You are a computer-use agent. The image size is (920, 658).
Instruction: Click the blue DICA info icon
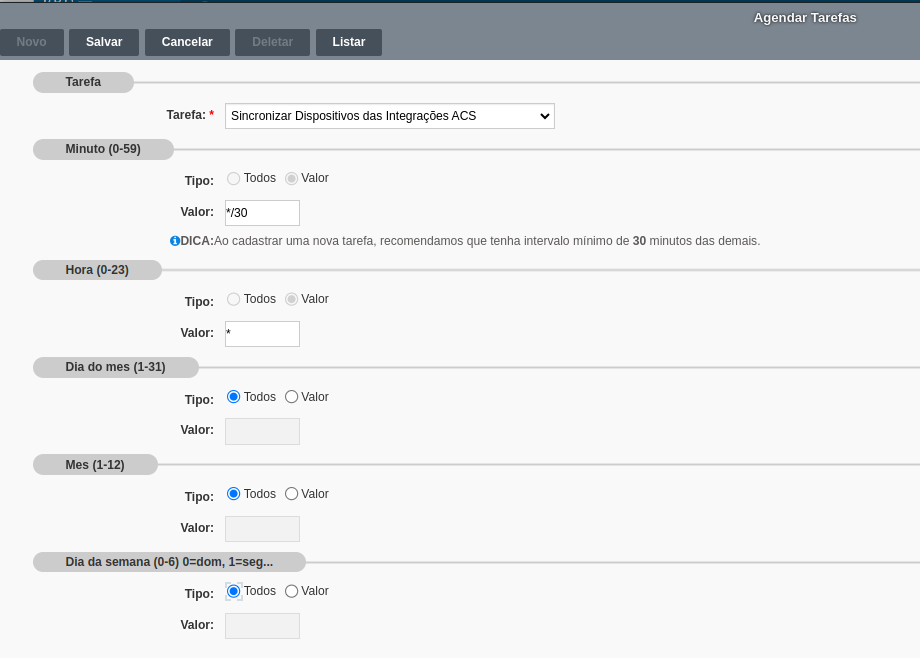point(175,241)
